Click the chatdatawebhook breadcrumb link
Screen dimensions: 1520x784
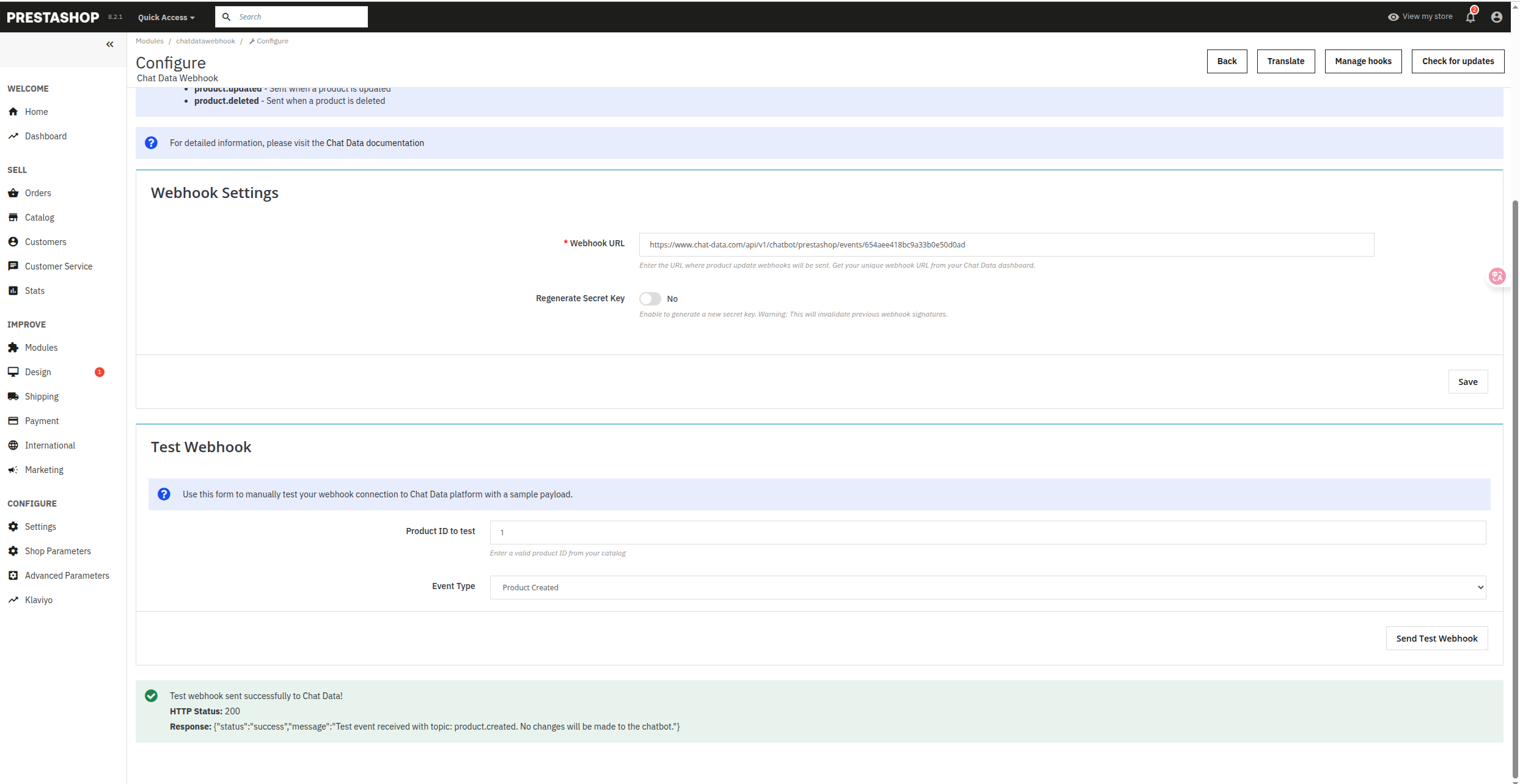[x=205, y=41]
